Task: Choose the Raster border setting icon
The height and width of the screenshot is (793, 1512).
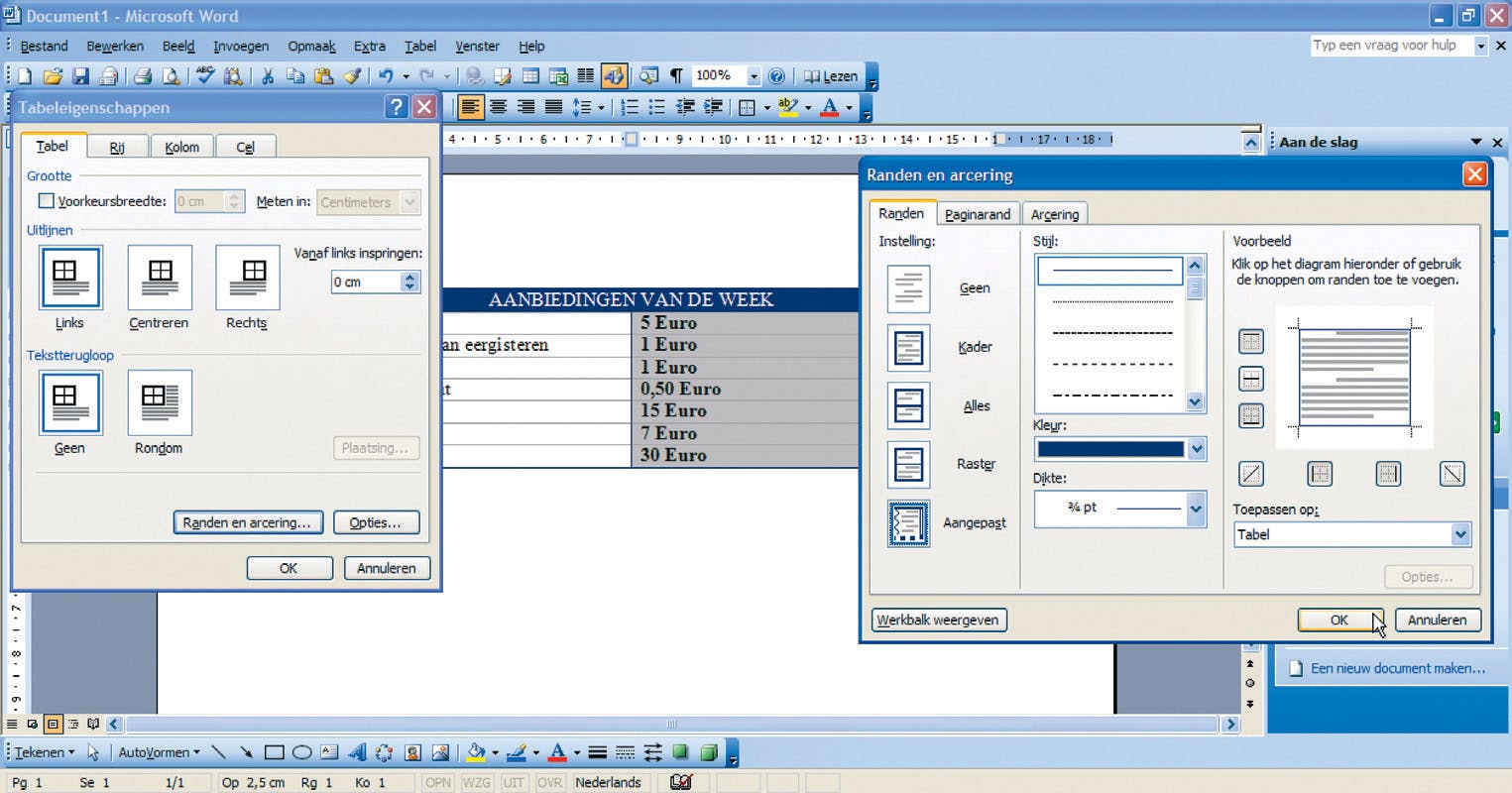Action: click(x=908, y=465)
